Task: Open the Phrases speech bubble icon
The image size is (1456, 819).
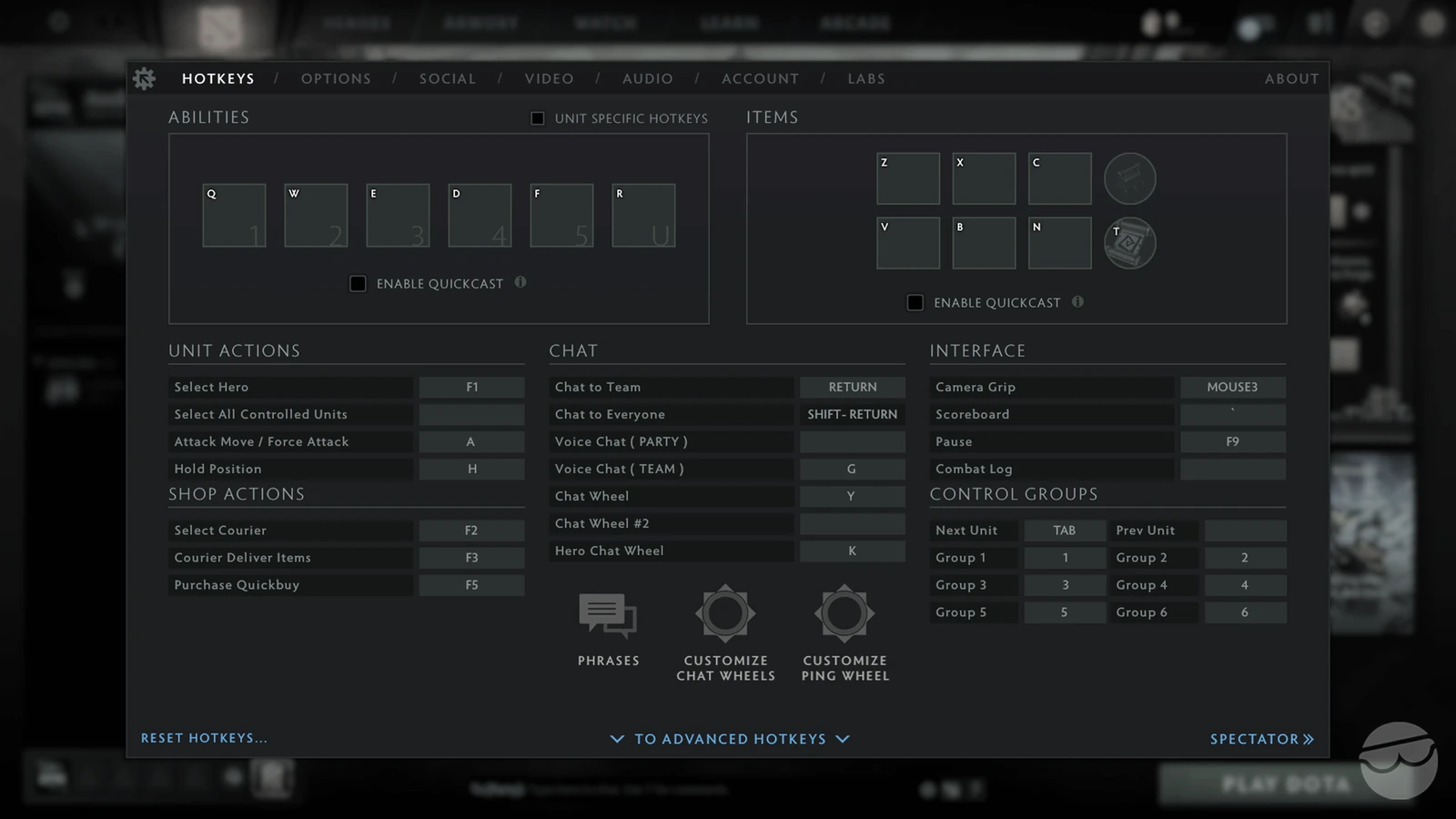Action: [608, 616]
